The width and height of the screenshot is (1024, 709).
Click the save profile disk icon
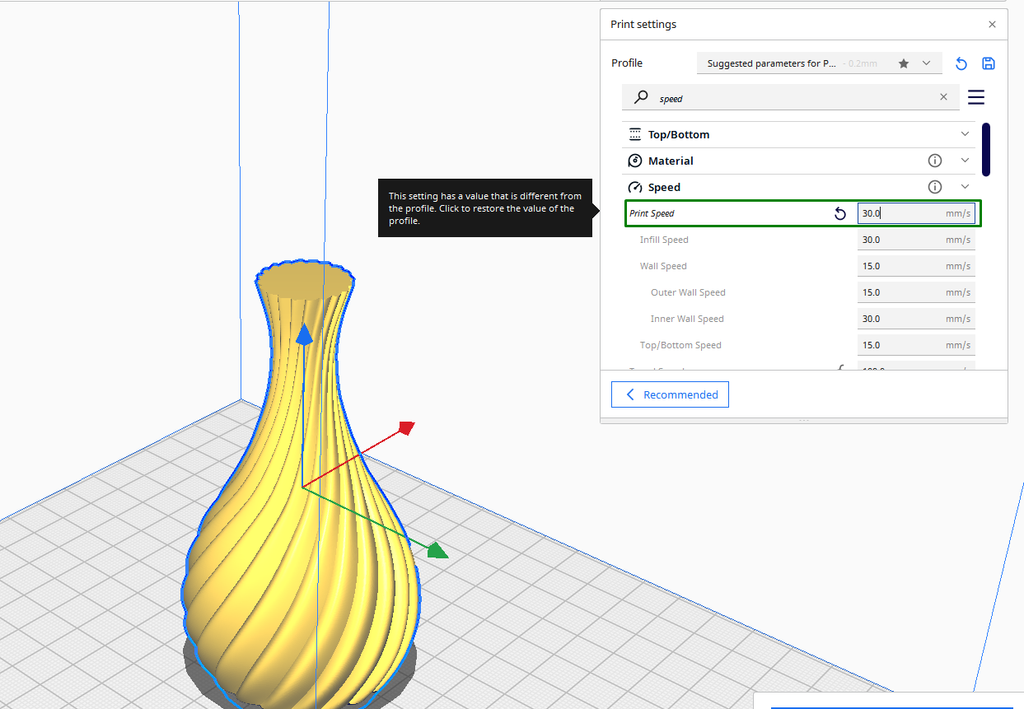(x=988, y=63)
